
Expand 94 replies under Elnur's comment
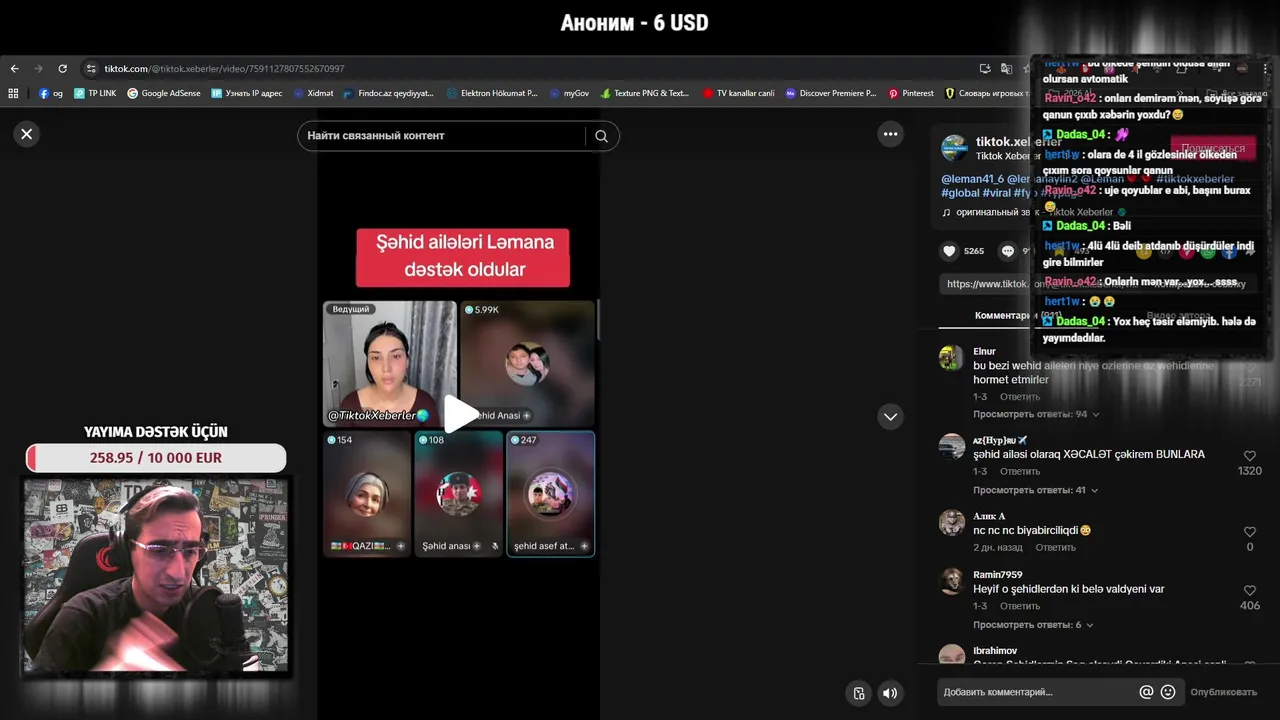pos(1036,414)
